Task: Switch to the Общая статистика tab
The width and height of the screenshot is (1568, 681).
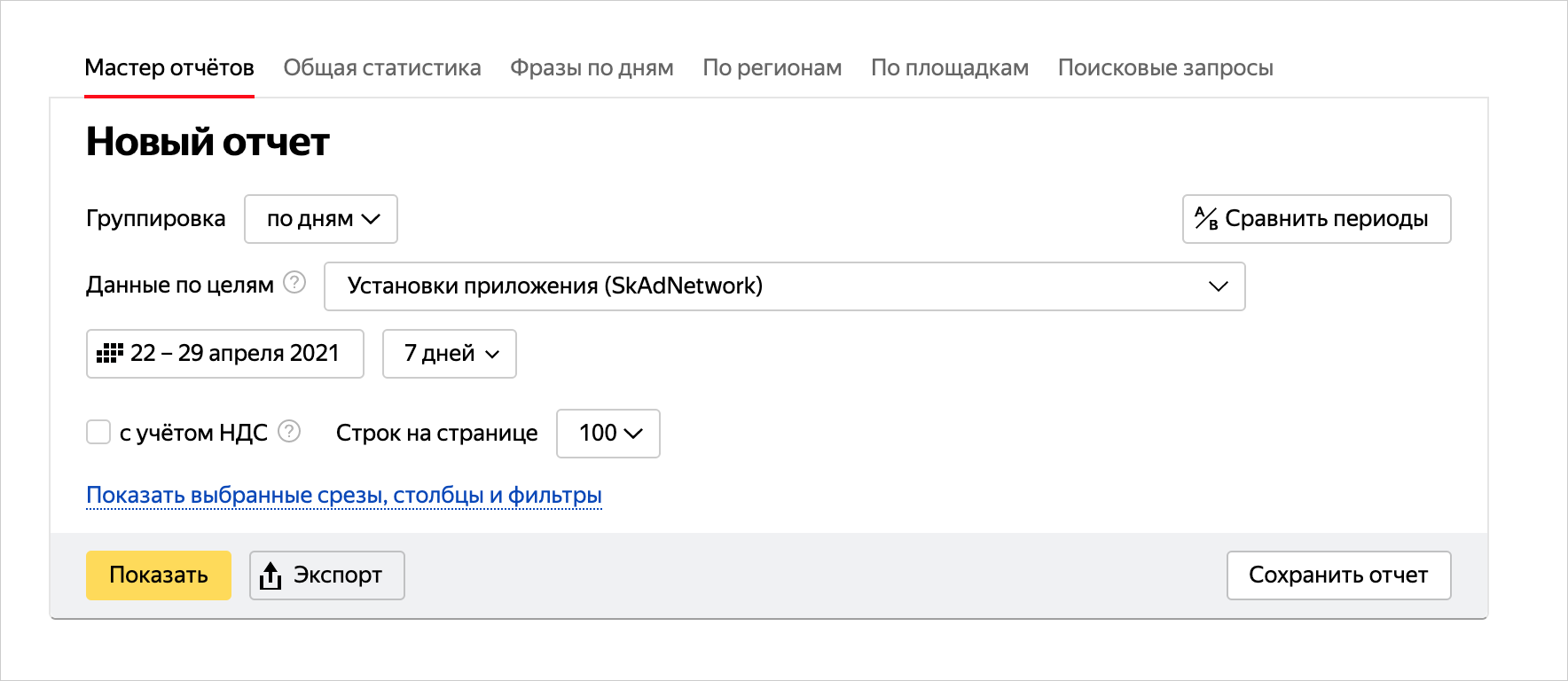Action: click(382, 68)
